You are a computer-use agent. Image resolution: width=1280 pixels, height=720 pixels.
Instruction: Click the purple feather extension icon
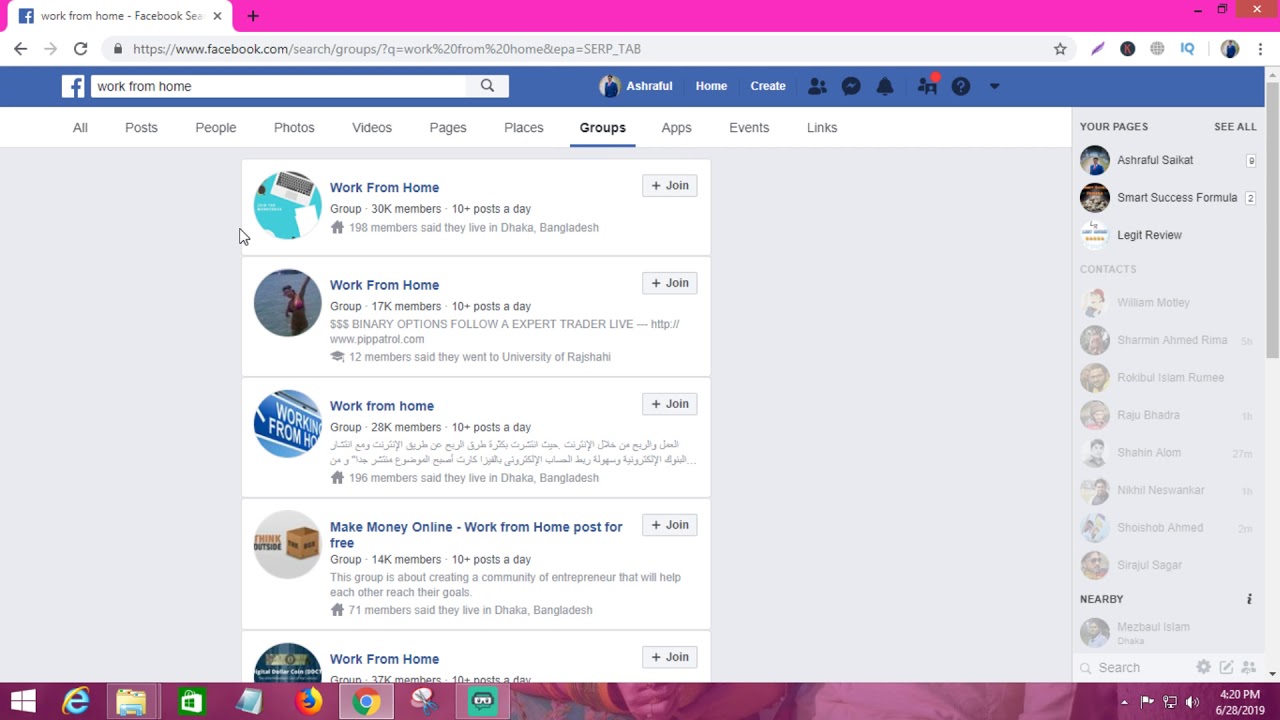[x=1098, y=48]
